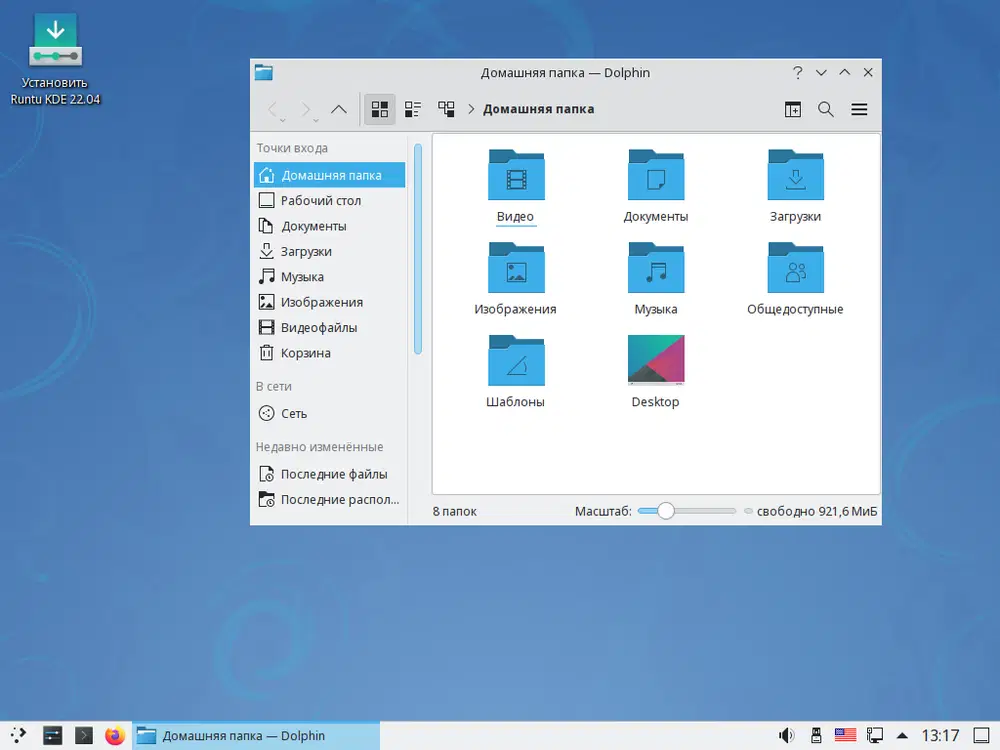This screenshot has height=750, width=1000.
Task: Click the clock showing 13:17
Action: (940, 735)
